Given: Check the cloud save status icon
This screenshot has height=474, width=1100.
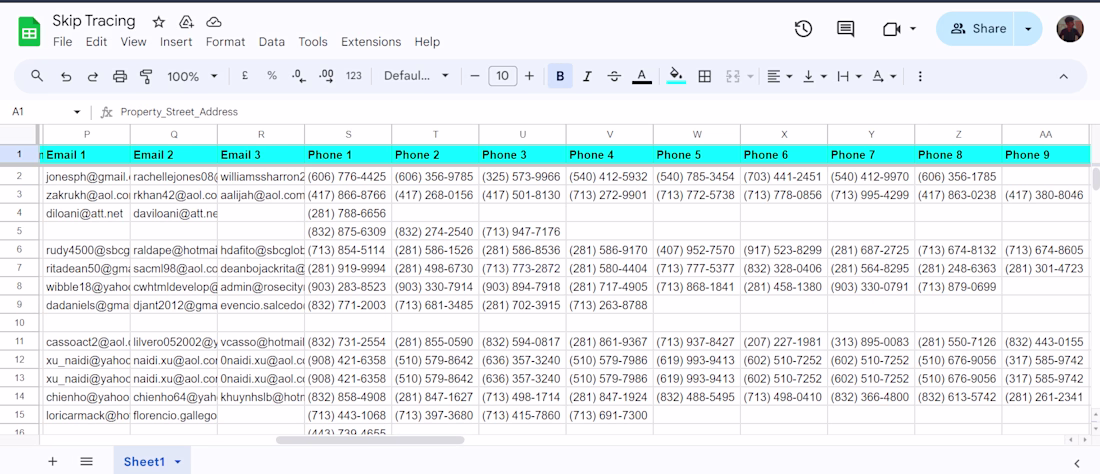Looking at the screenshot, I should coord(214,22).
